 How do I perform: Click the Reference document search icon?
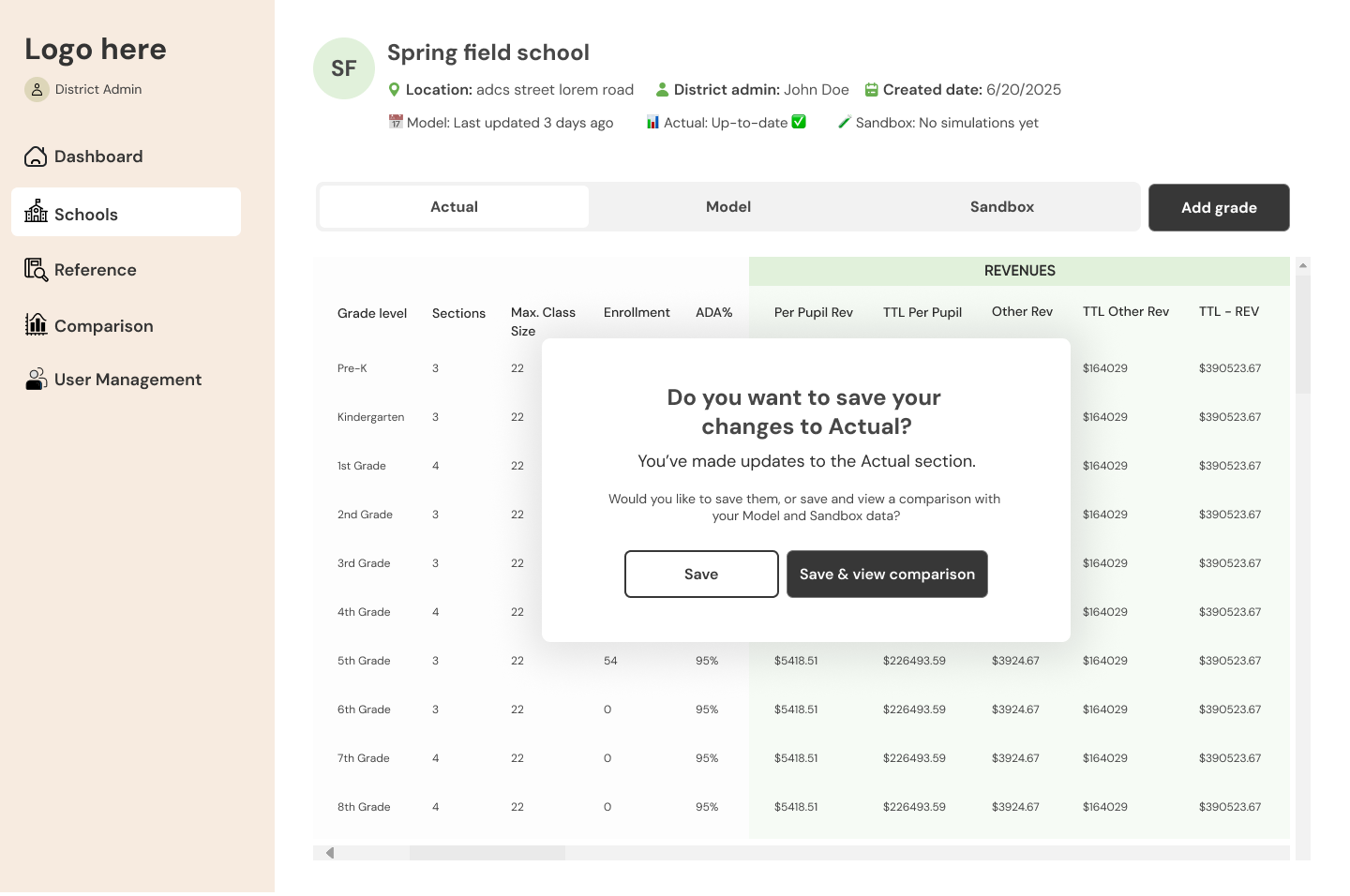click(x=36, y=270)
